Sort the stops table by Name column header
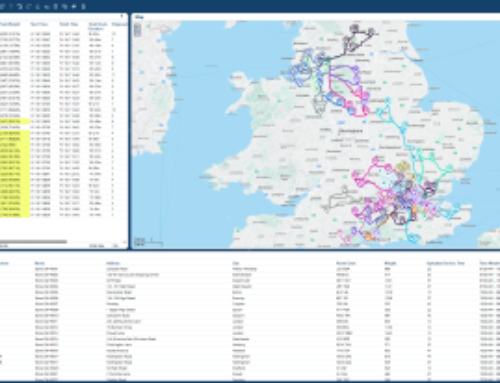The height and width of the screenshot is (383, 500). pos(40,263)
